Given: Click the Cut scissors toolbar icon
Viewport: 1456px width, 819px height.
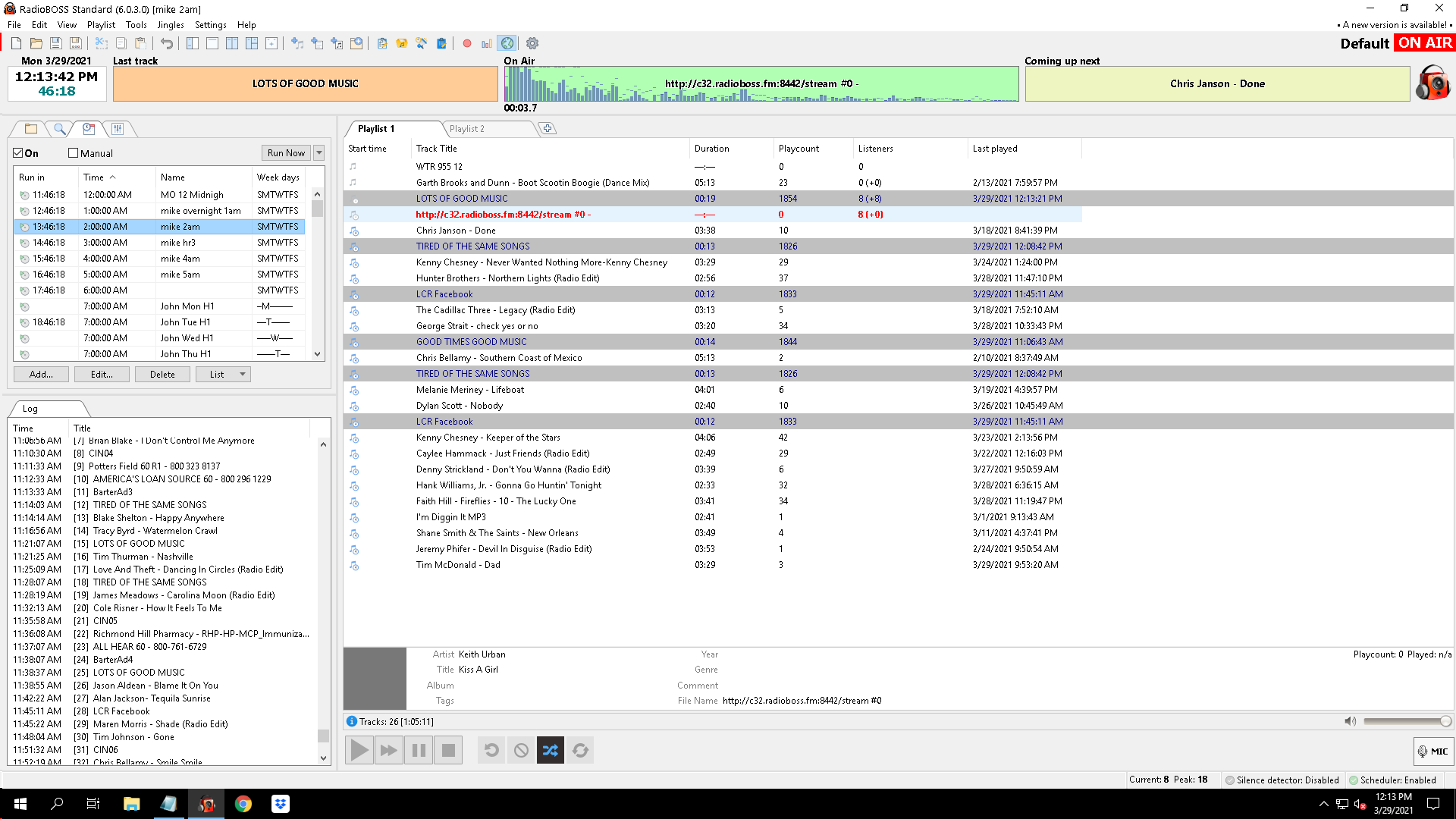Looking at the screenshot, I should pos(101,43).
